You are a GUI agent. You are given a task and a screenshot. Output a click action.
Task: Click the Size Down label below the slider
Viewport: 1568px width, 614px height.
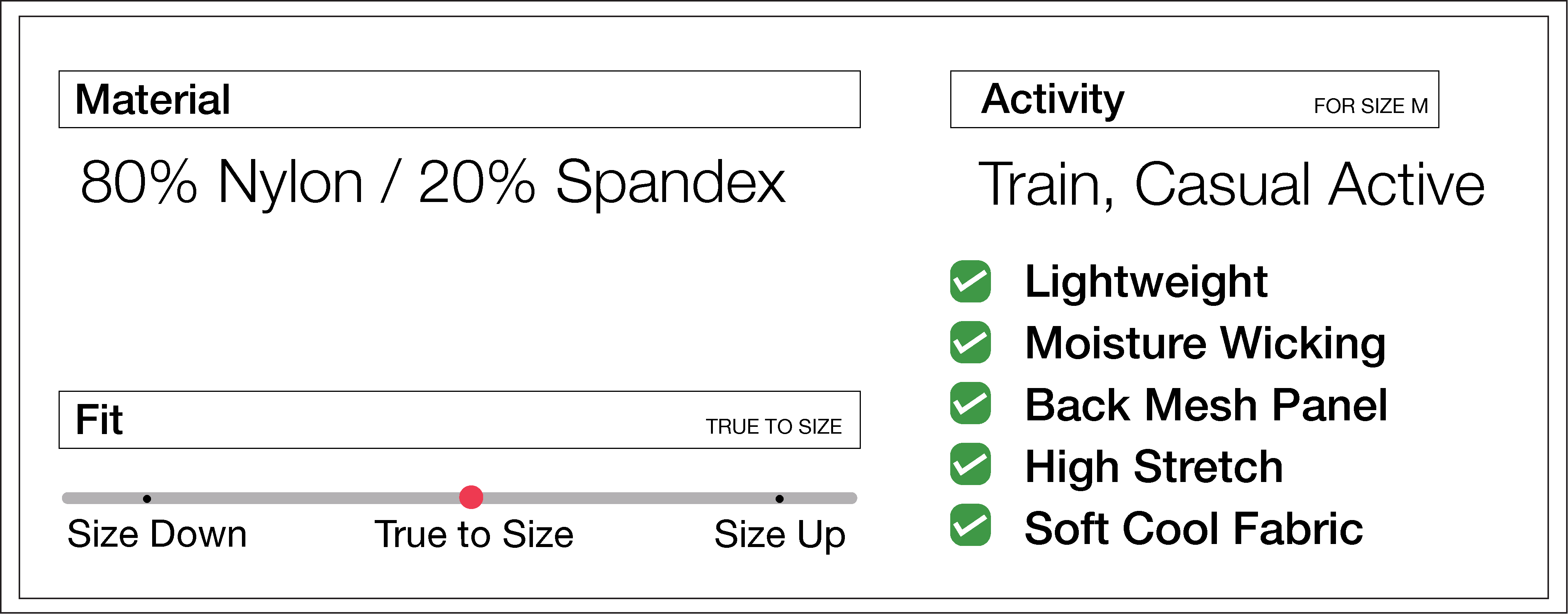pos(157,534)
